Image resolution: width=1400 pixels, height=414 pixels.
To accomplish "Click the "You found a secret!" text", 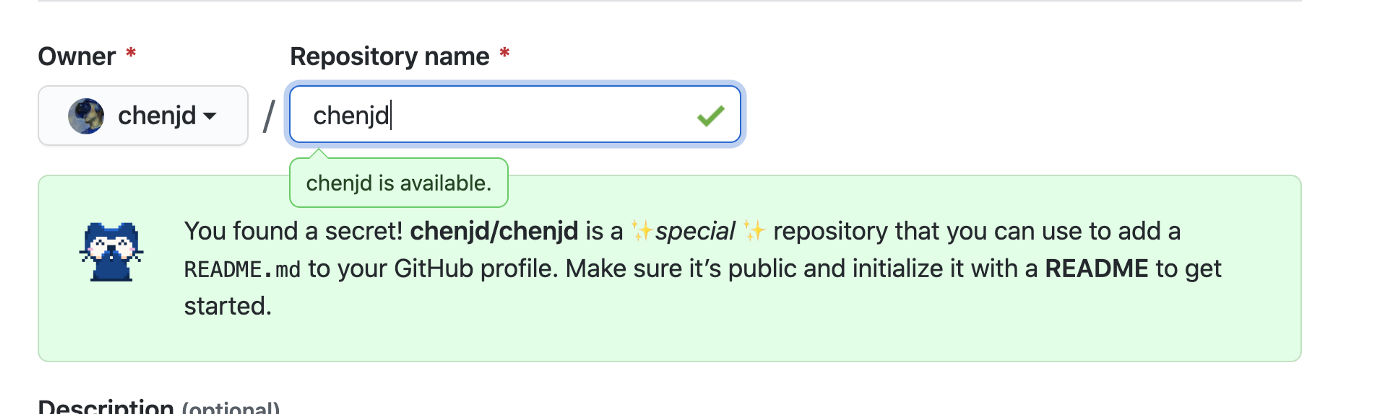I will point(294,232).
